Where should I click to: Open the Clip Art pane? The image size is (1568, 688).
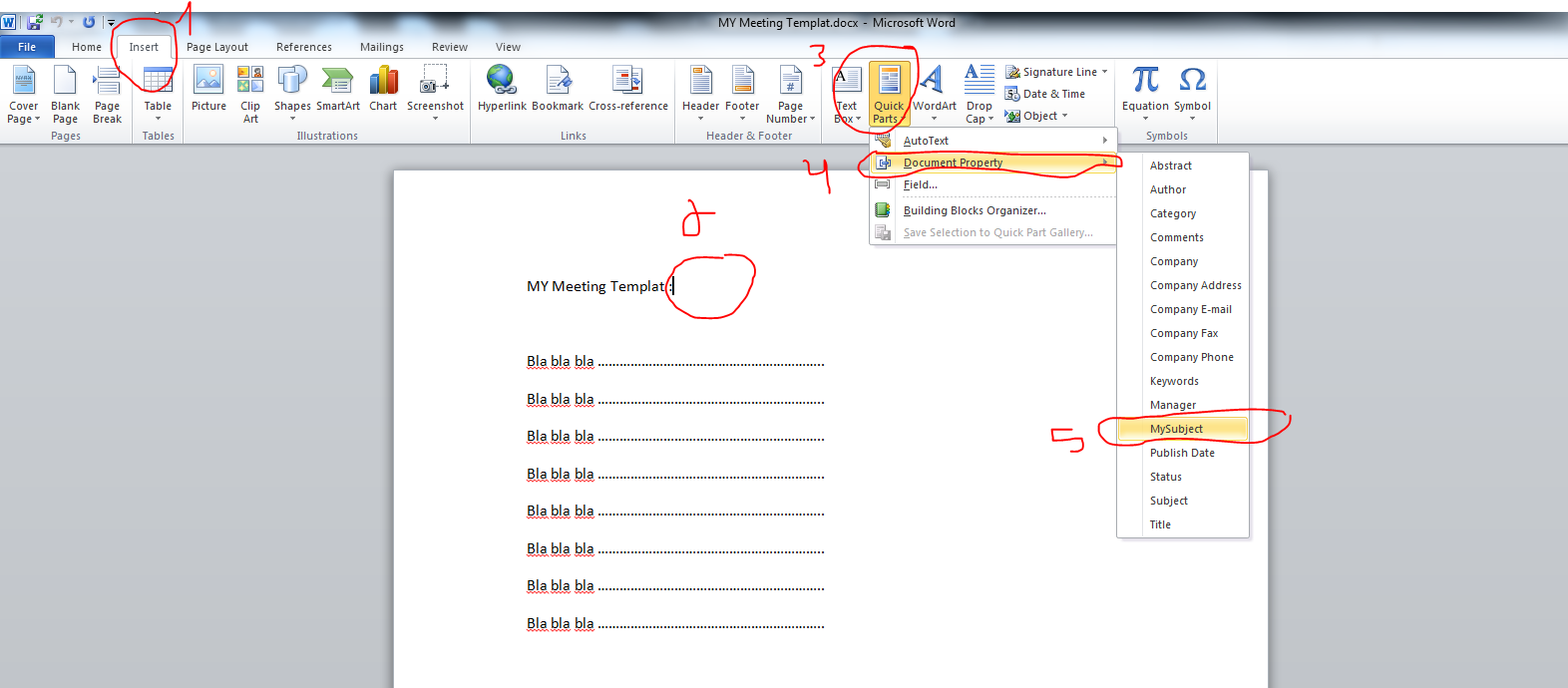pyautogui.click(x=250, y=95)
